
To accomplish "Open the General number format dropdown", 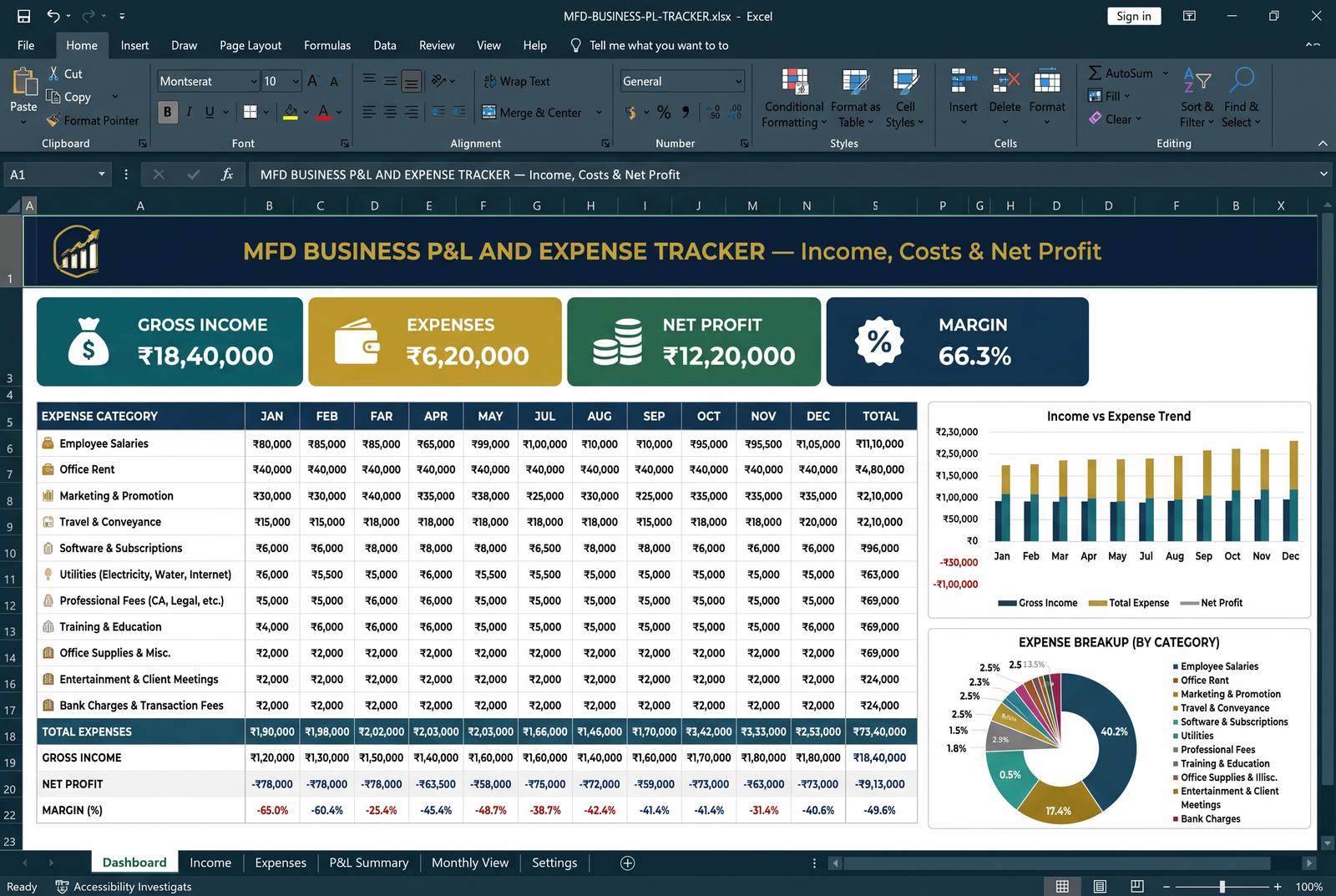I will click(x=738, y=81).
